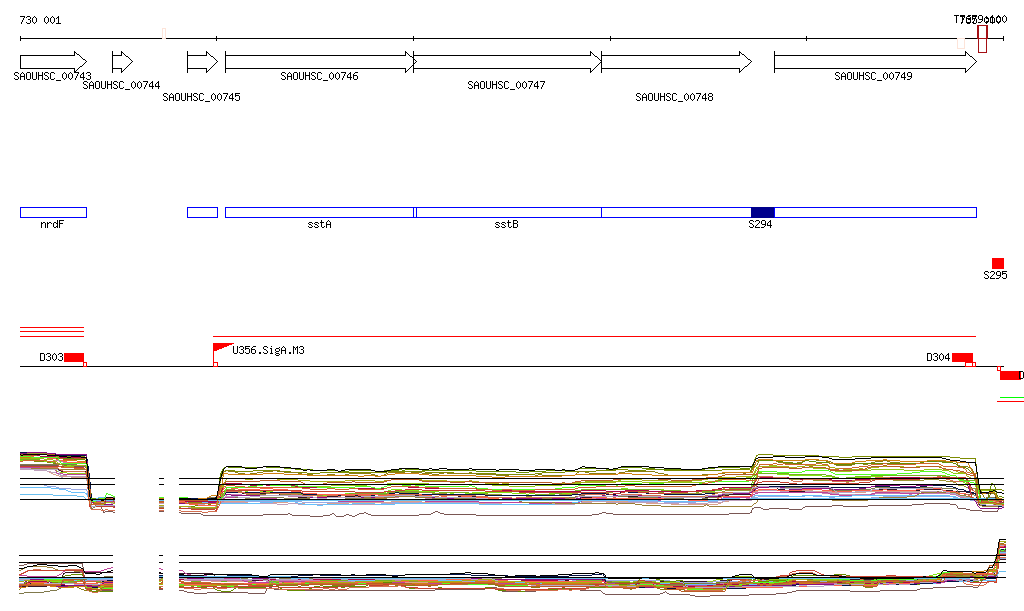Screen dimensions: 1024x611
Task: Click the U356.SigA.M3 text label
Action: [x=268, y=350]
